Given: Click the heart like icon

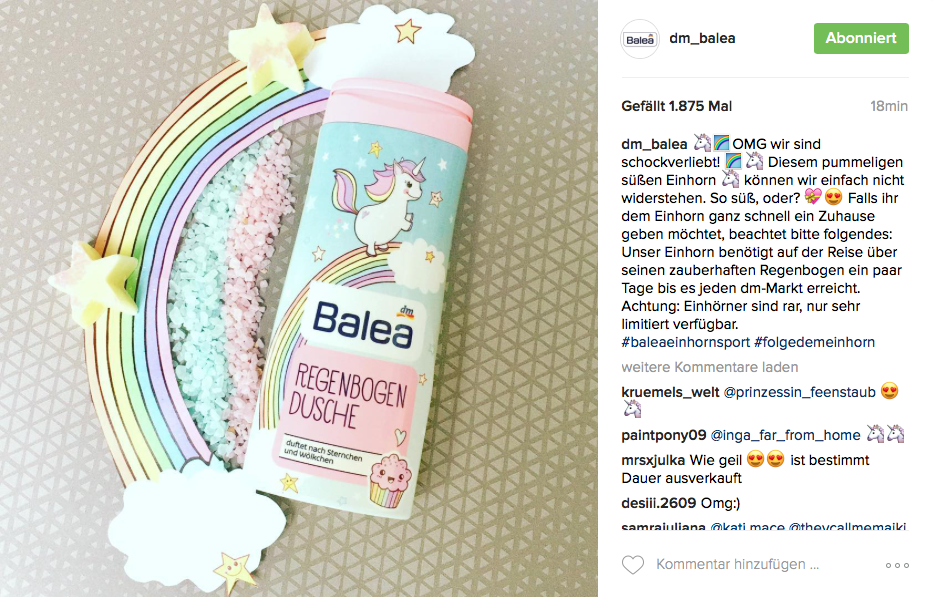Looking at the screenshot, I should [x=632, y=564].
